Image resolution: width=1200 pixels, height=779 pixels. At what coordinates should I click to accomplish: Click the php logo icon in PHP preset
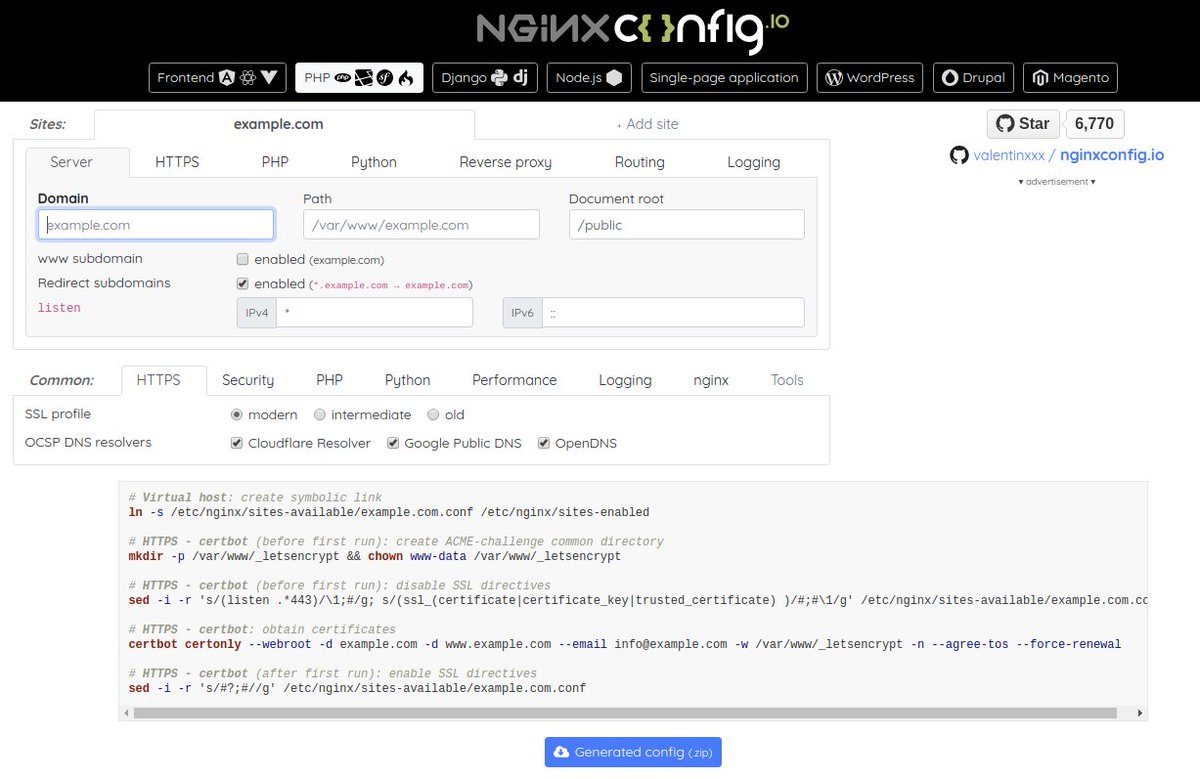[342, 78]
